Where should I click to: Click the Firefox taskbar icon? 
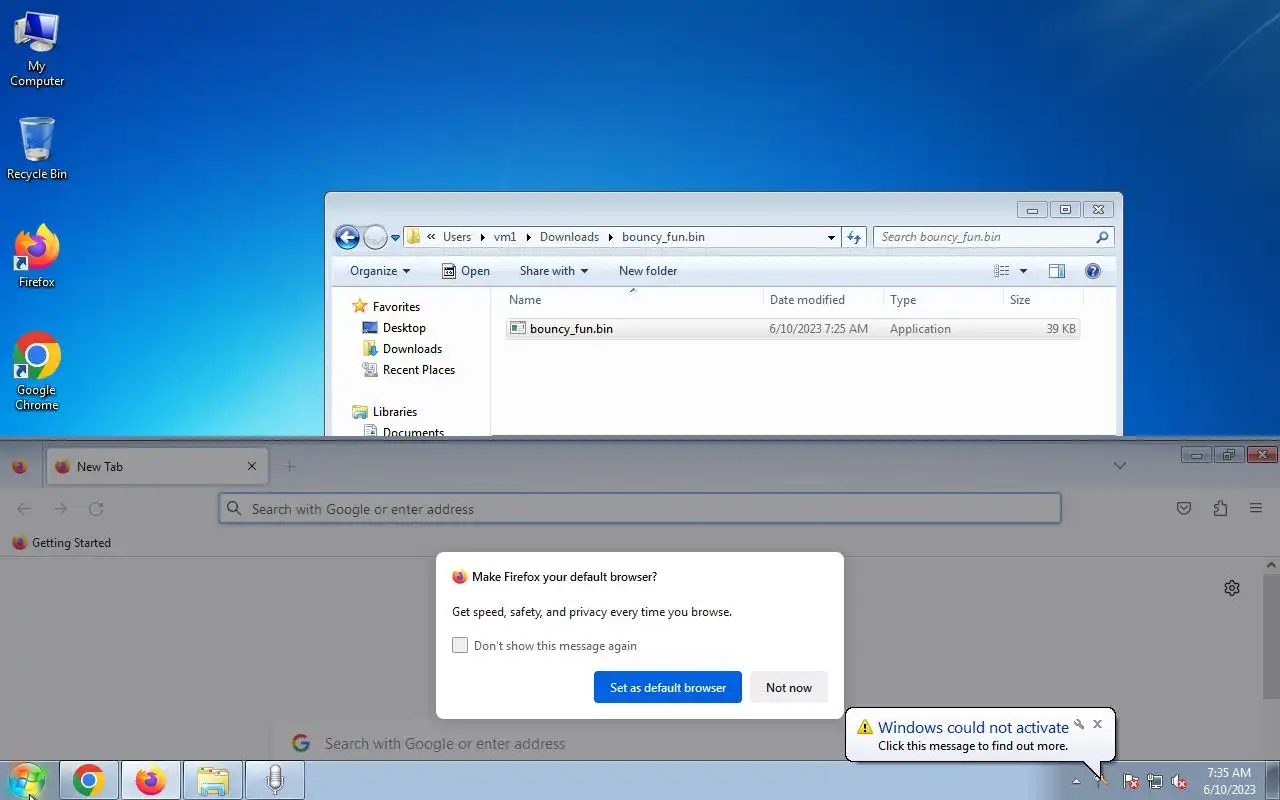pos(151,780)
